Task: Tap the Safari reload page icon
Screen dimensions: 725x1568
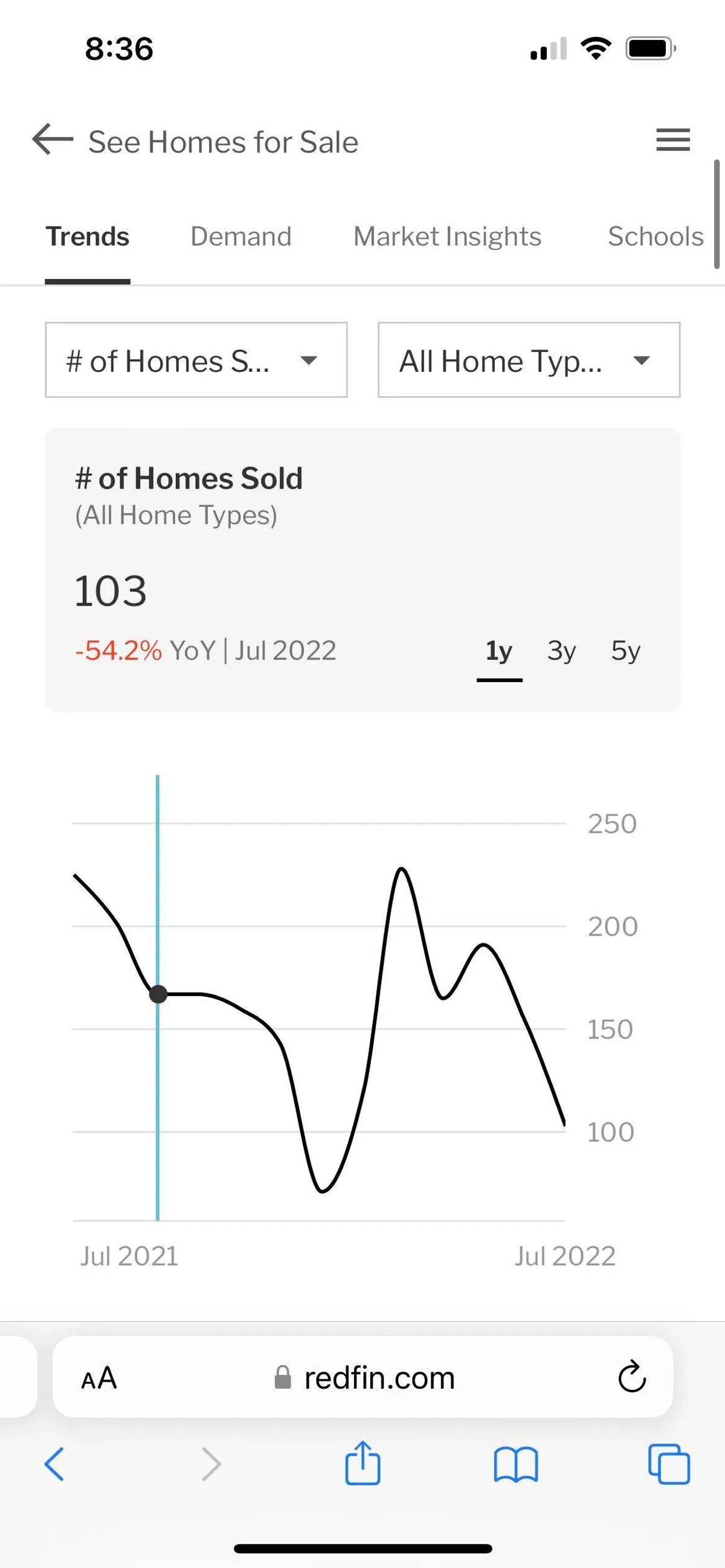Action: (632, 1377)
